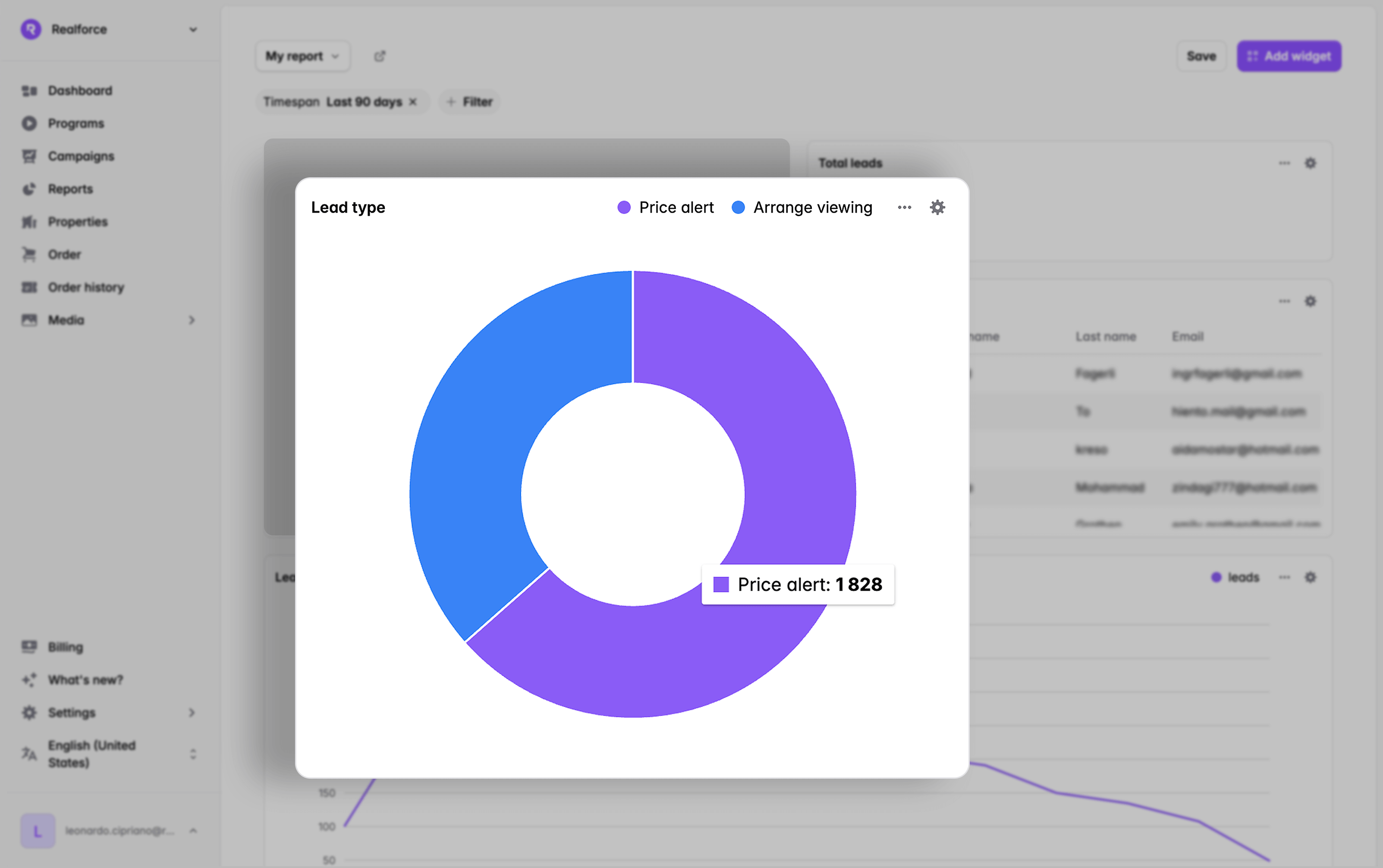Open the Total leads widget settings gear

coord(1310,163)
